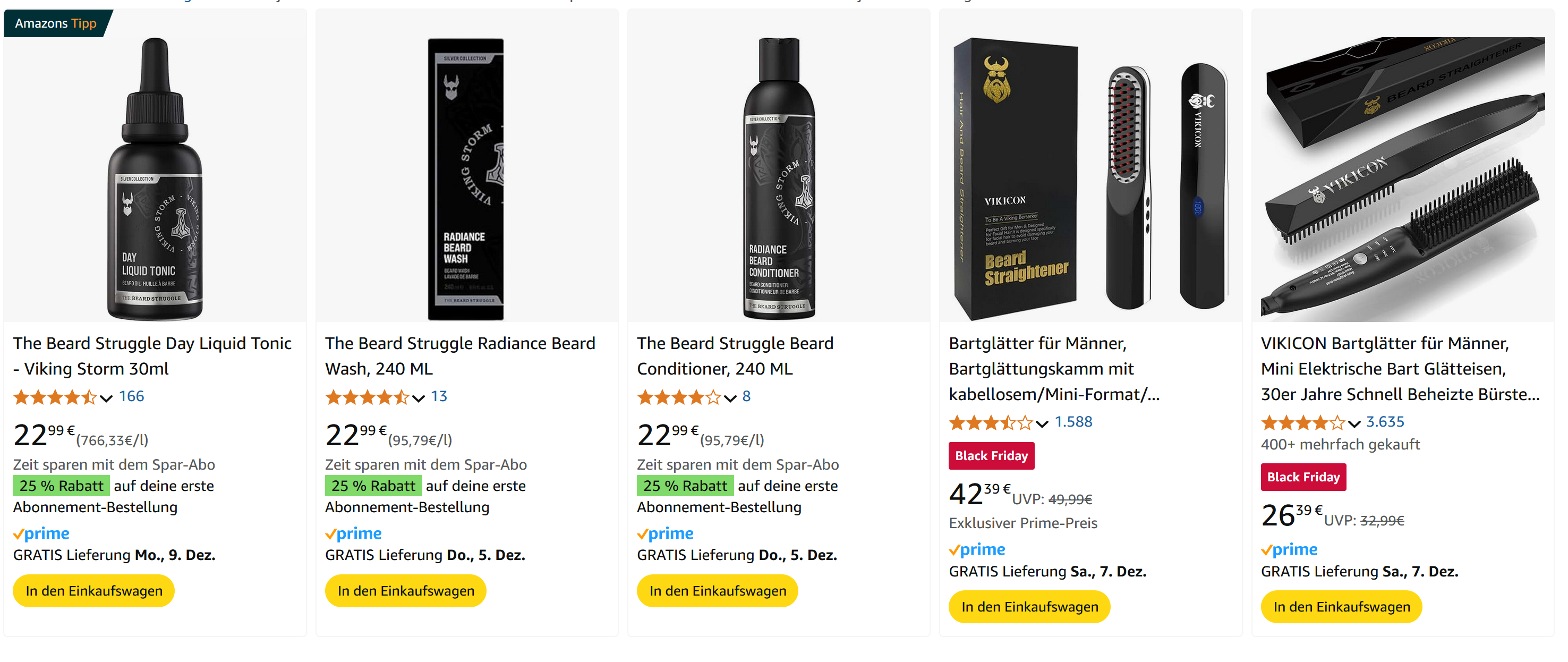Image resolution: width=1568 pixels, height=662 pixels.
Task: Open The Beard Struggle Radiance Beard Wash title
Action: (459, 357)
